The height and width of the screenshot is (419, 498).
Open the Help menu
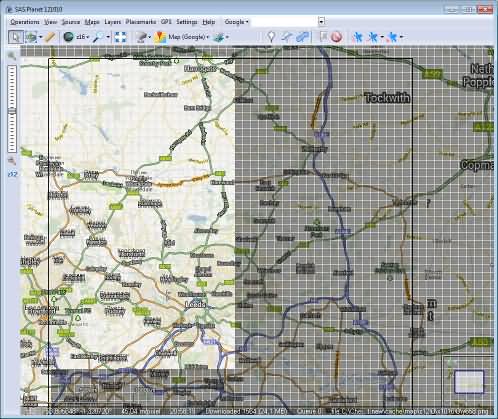pos(208,22)
